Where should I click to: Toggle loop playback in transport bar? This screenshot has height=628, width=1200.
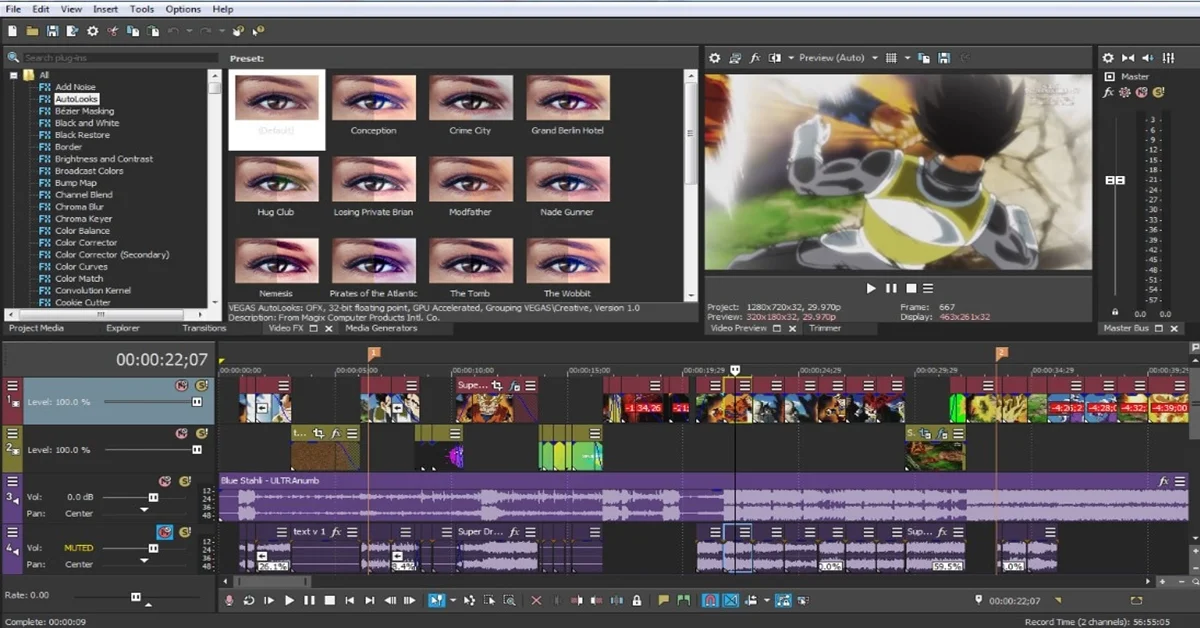point(249,600)
